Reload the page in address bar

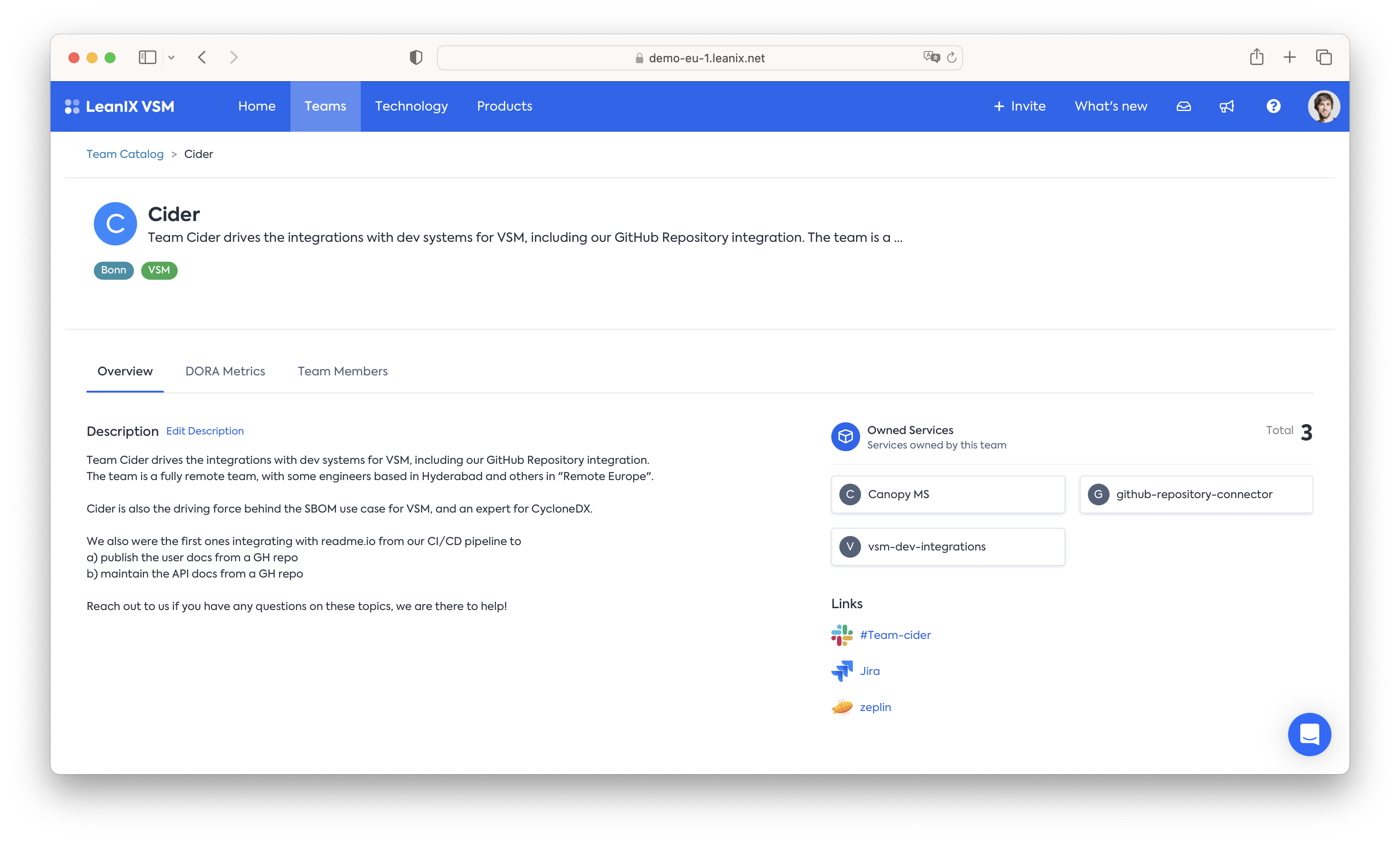tap(952, 57)
